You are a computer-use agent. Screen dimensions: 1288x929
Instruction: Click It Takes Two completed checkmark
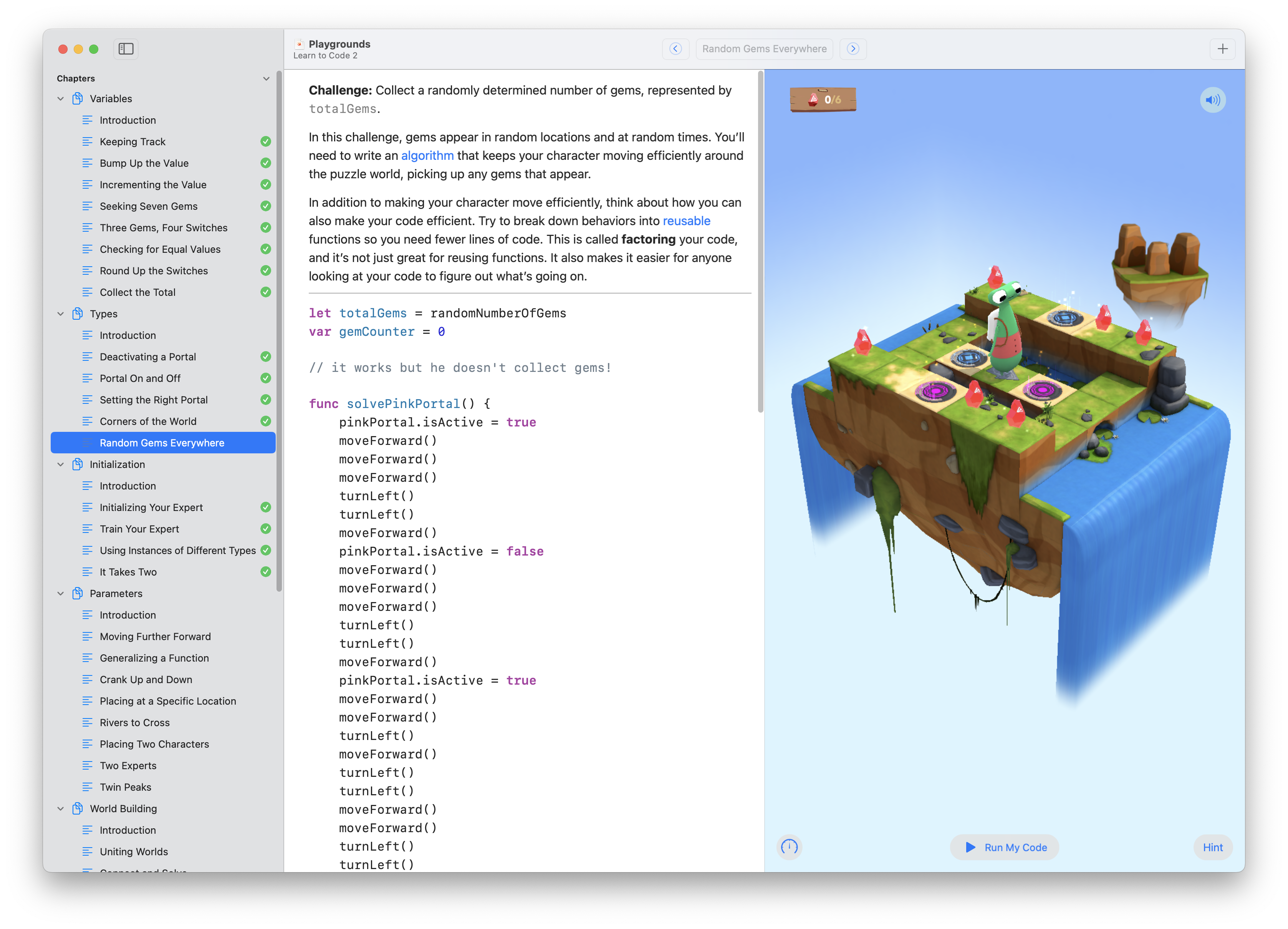coord(265,572)
